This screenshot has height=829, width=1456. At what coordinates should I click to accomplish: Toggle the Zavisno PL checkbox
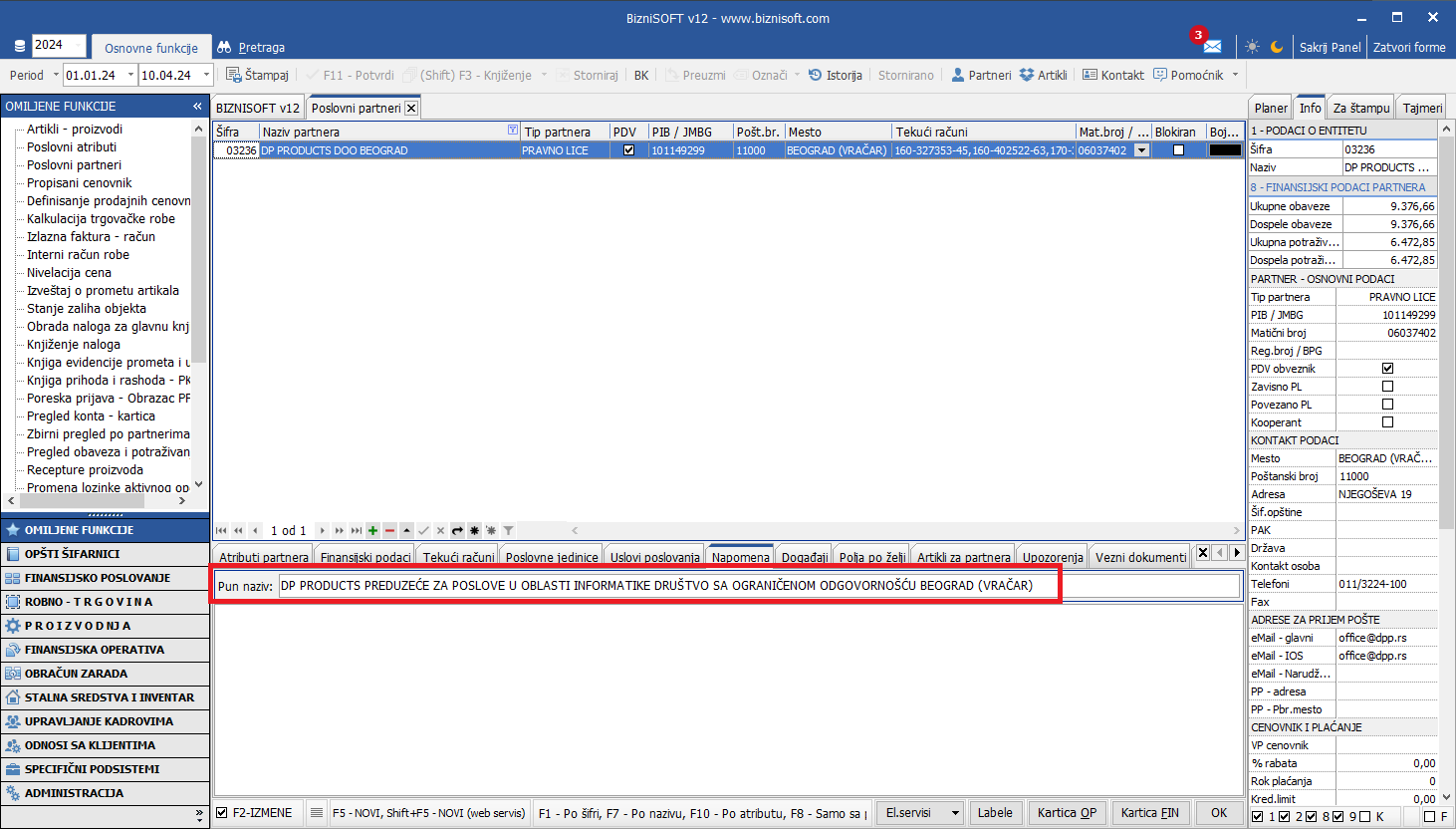click(1387, 387)
